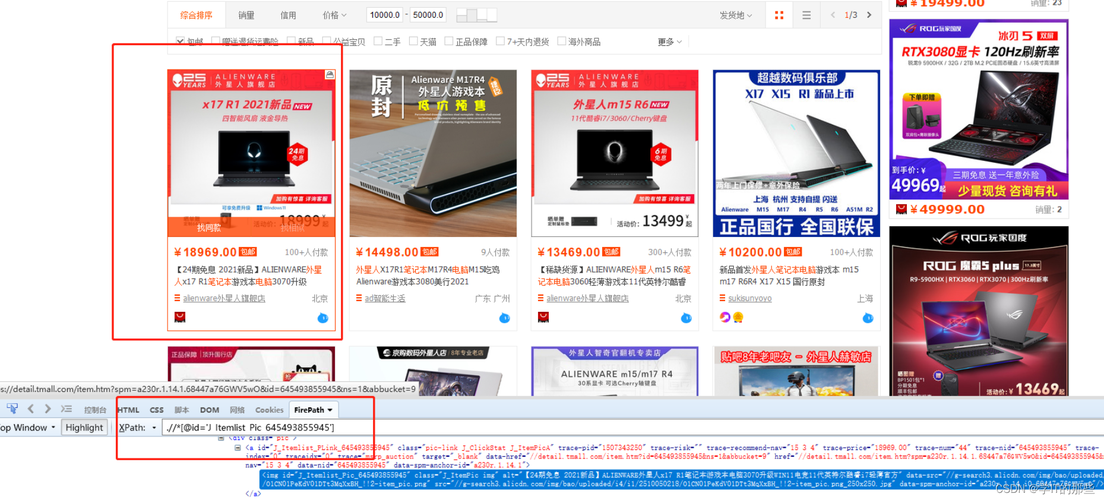Open Firebug 网络 network tab

[237, 409]
